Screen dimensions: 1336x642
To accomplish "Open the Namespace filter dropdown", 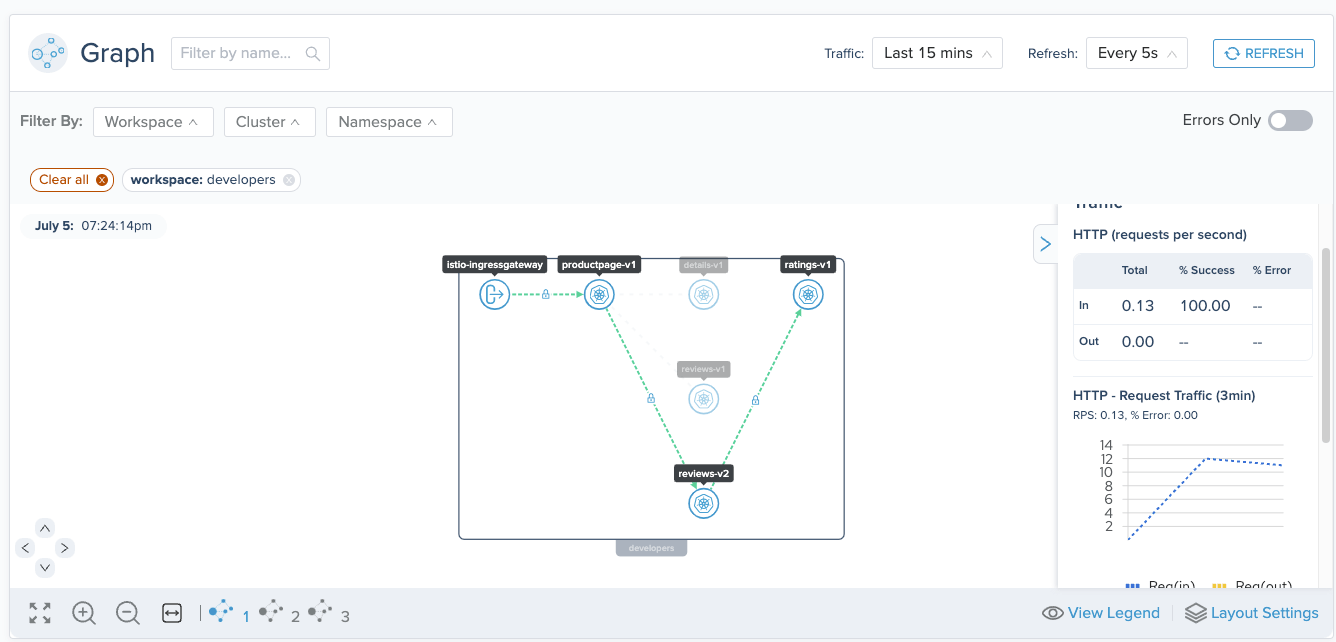I will click(389, 121).
